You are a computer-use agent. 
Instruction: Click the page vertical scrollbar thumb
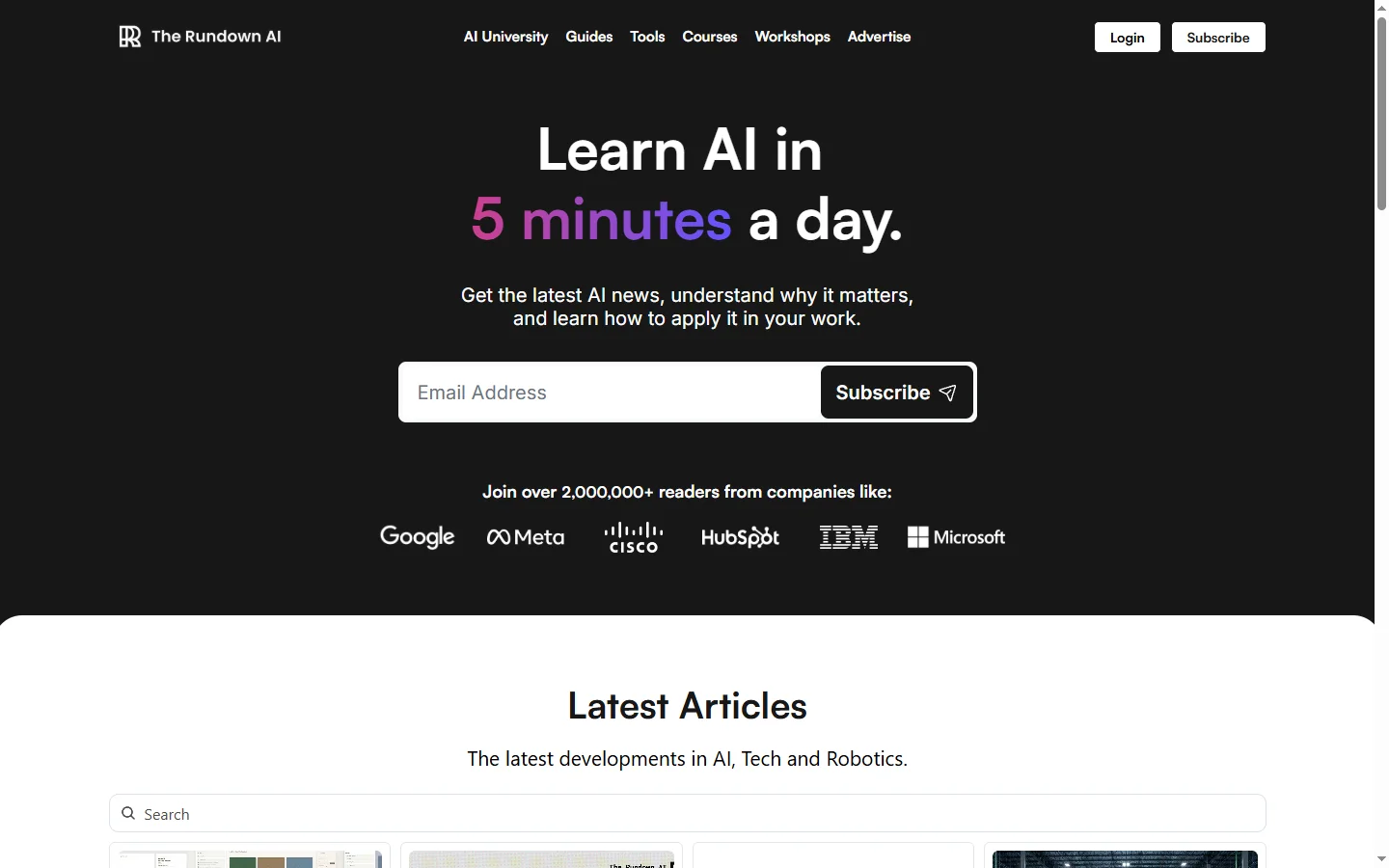click(x=1381, y=113)
